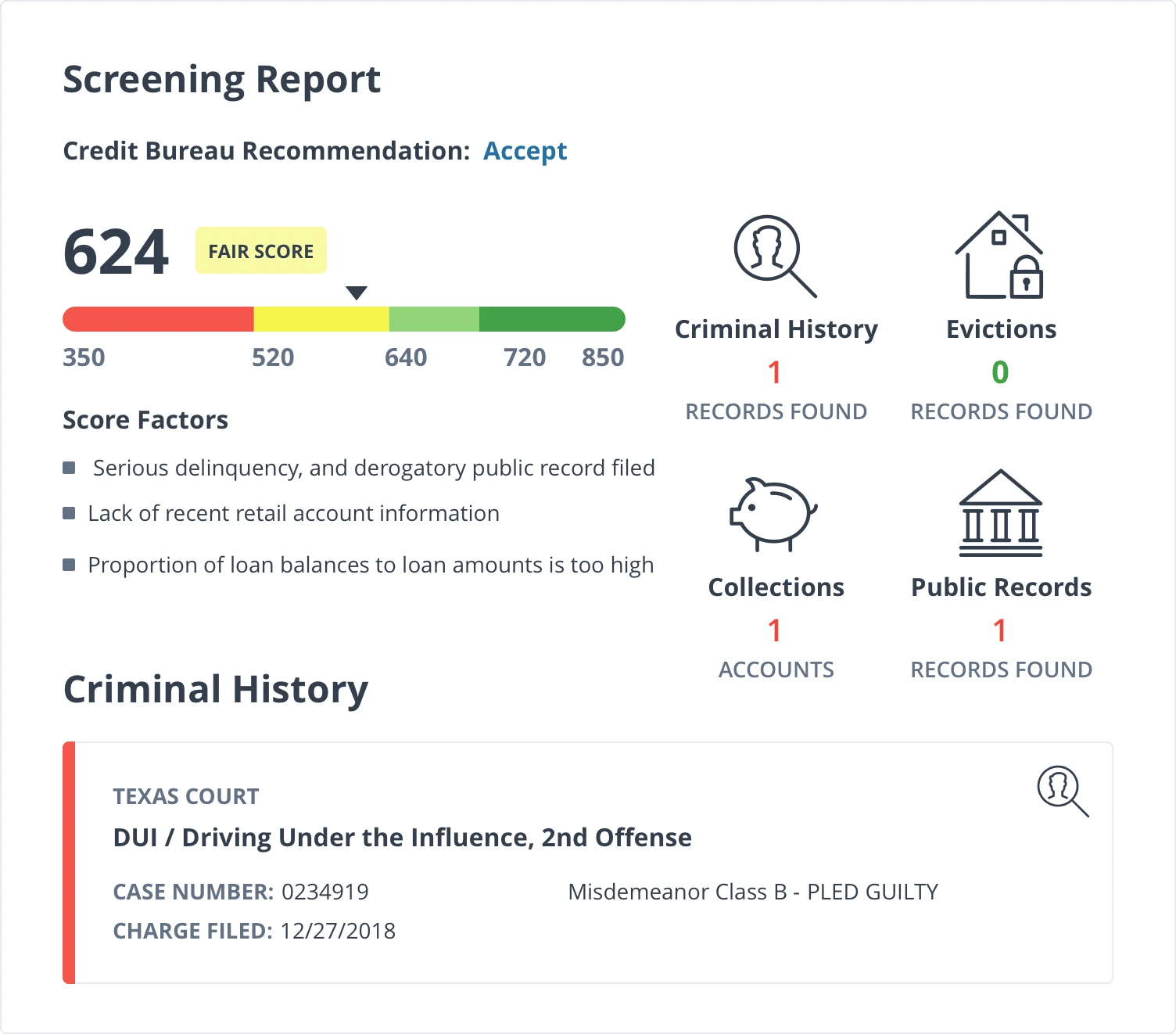1176x1034 pixels.
Task: Click the TEXAS COURT label
Action: (186, 796)
